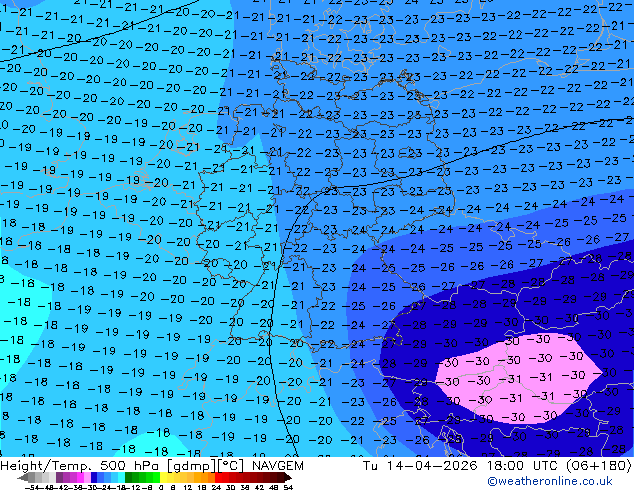Viewport: 634px width, 490px height.
Task: Click the weatheronline.co.uk link
Action: coord(550,481)
